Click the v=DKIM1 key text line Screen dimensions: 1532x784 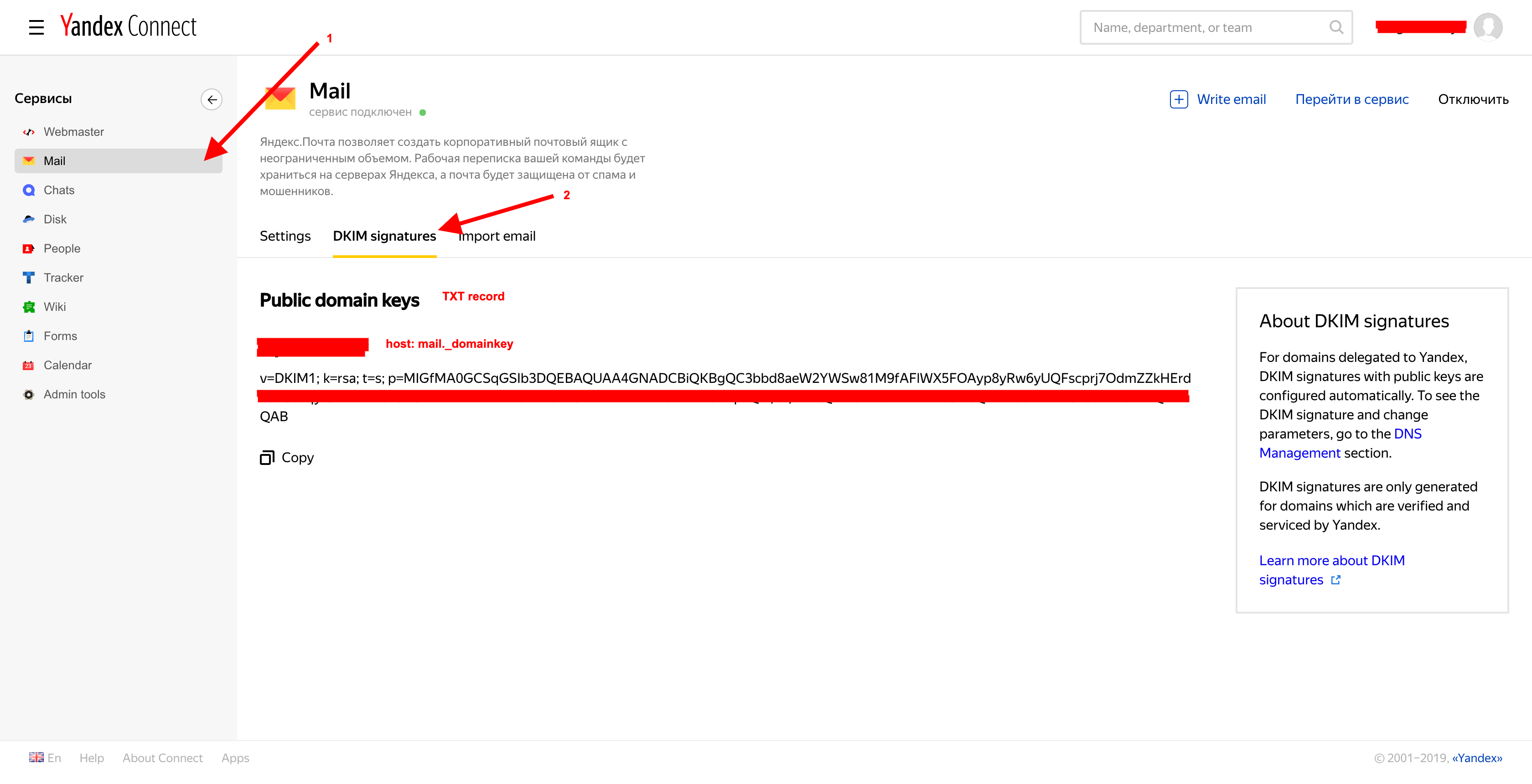click(x=725, y=378)
